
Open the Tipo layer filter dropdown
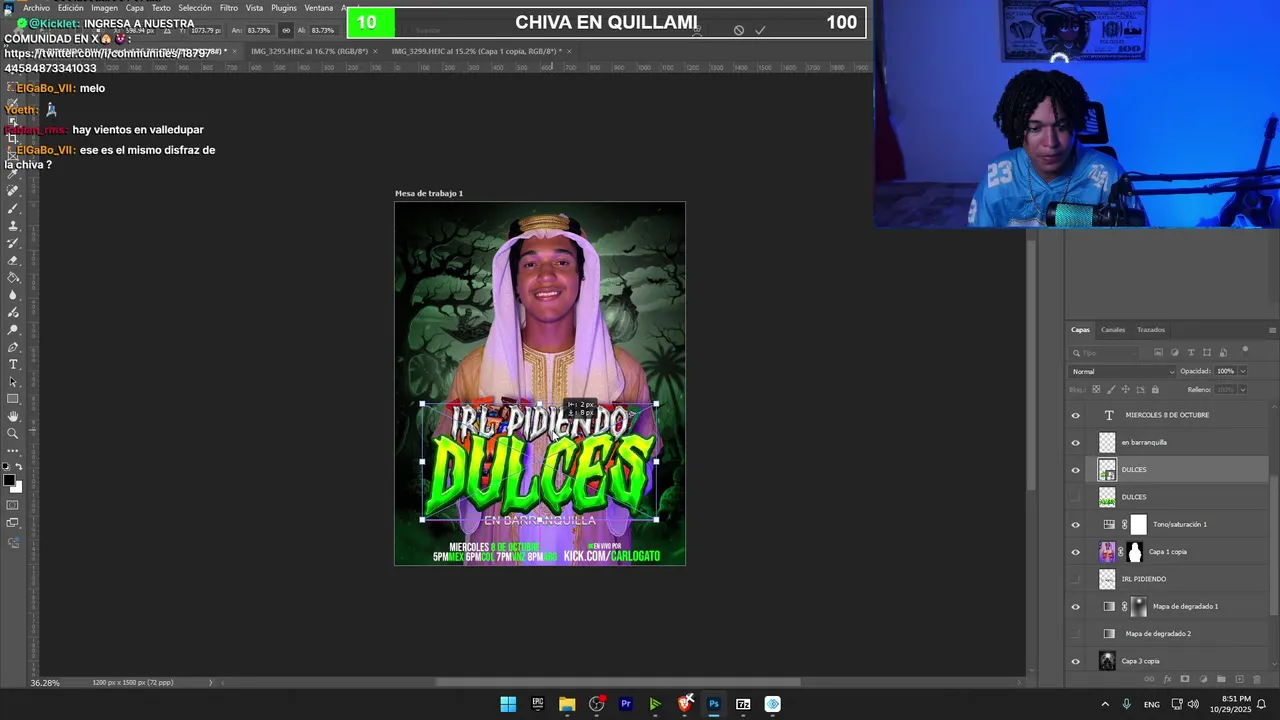click(x=1104, y=353)
